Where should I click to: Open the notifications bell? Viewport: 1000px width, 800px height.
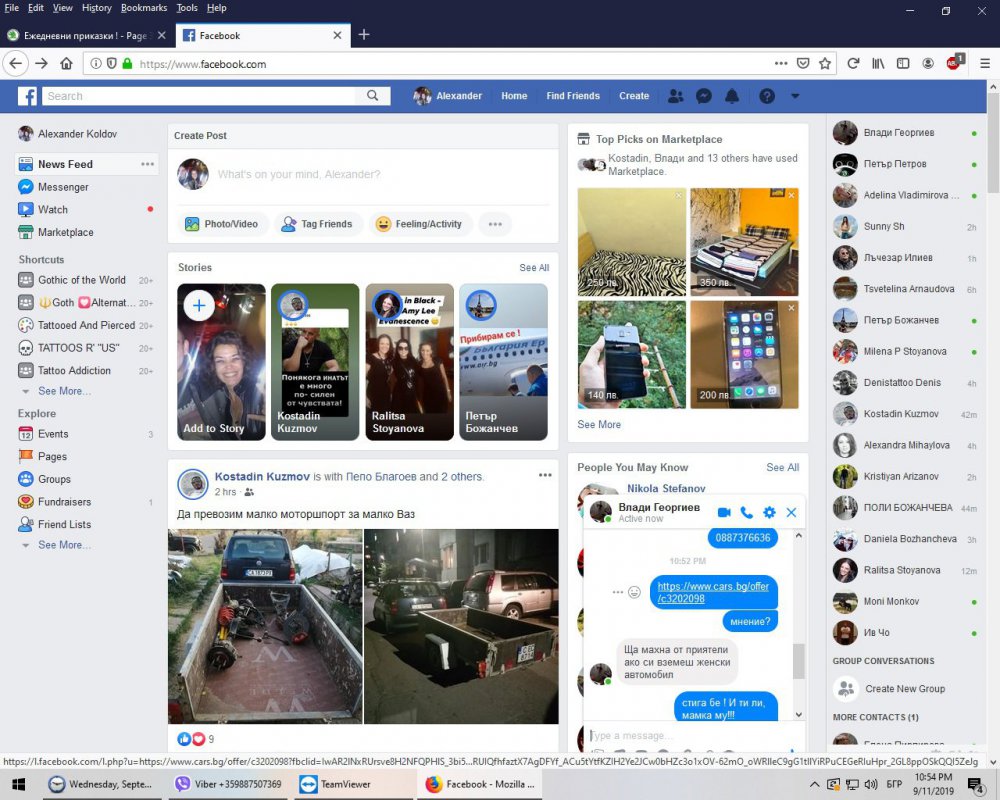(x=733, y=96)
